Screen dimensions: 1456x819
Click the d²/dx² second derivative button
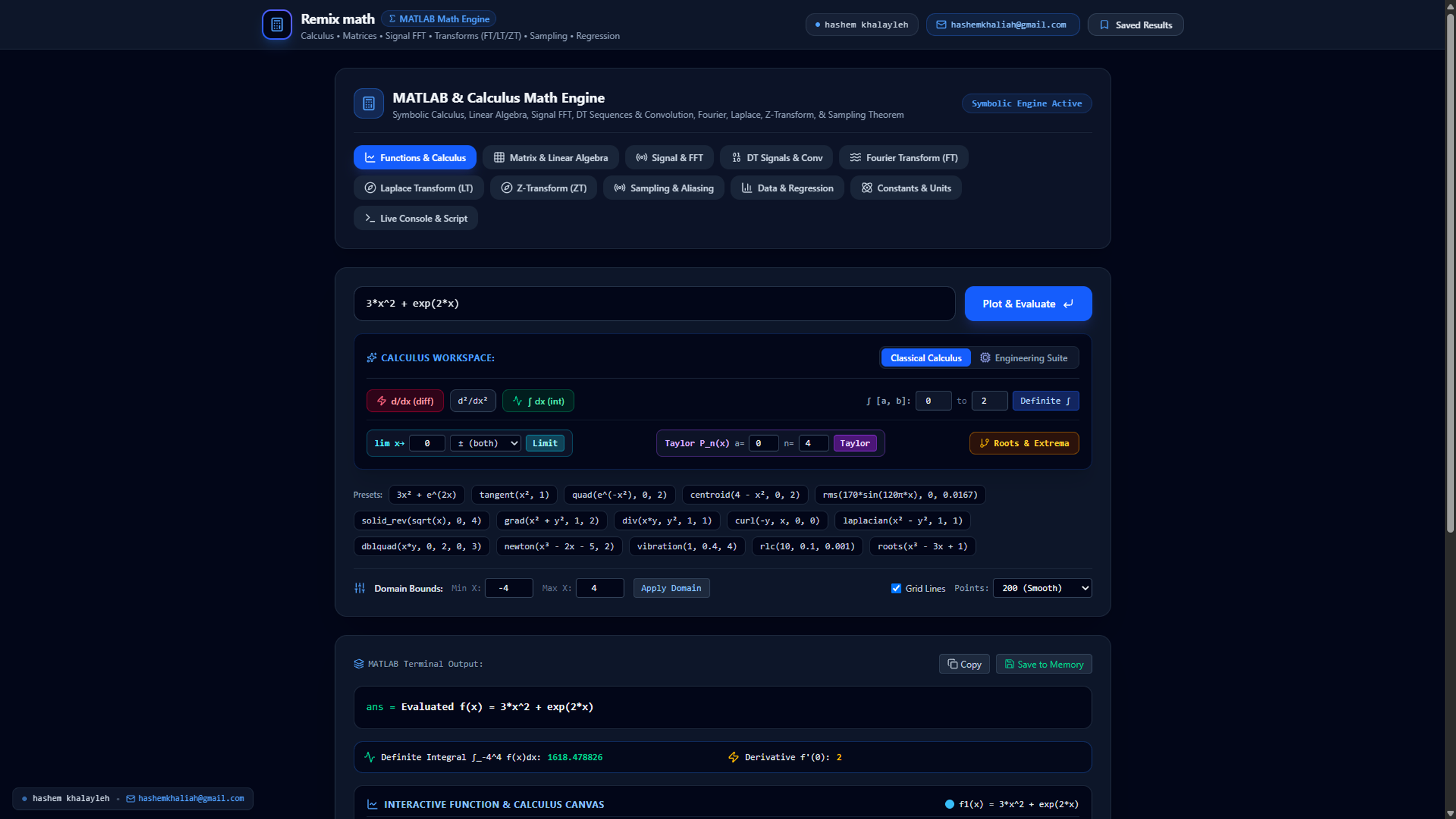pyautogui.click(x=473, y=401)
